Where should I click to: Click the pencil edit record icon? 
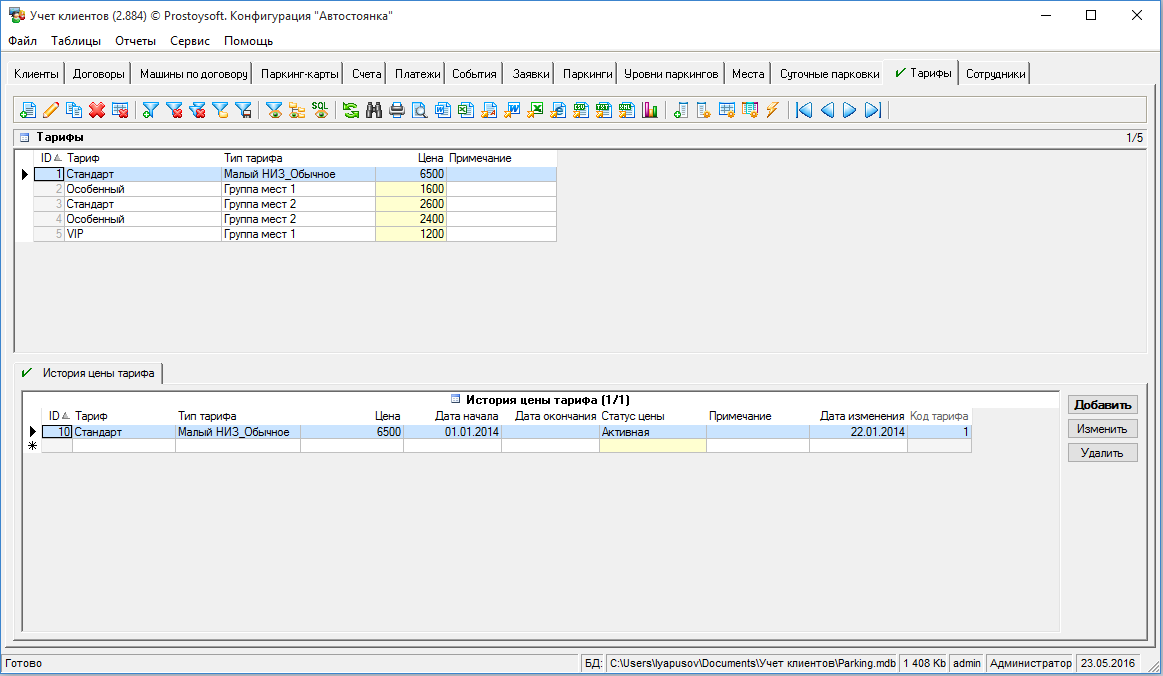pyautogui.click(x=50, y=110)
